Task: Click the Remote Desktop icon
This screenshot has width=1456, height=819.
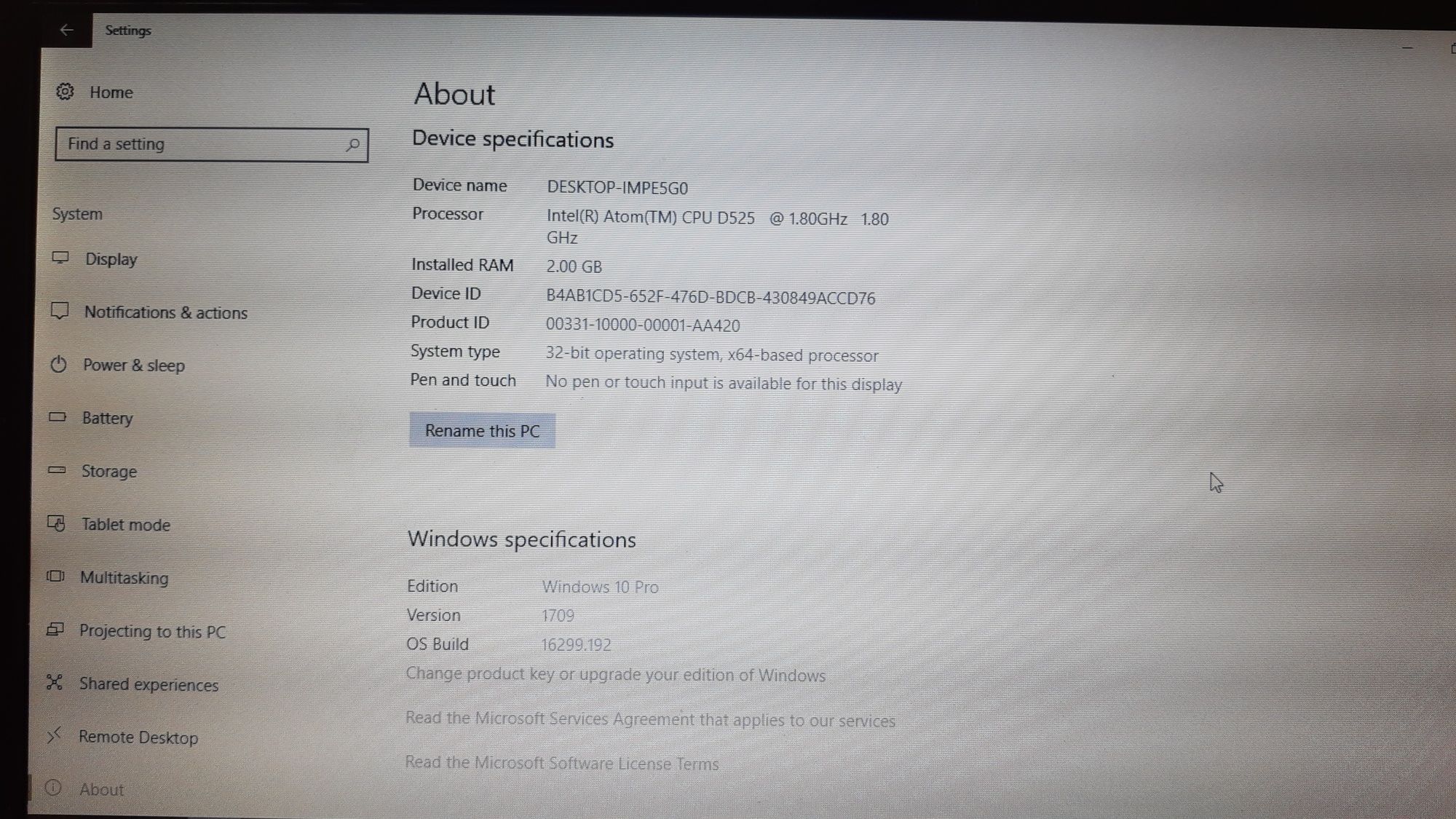Action: coord(53,735)
